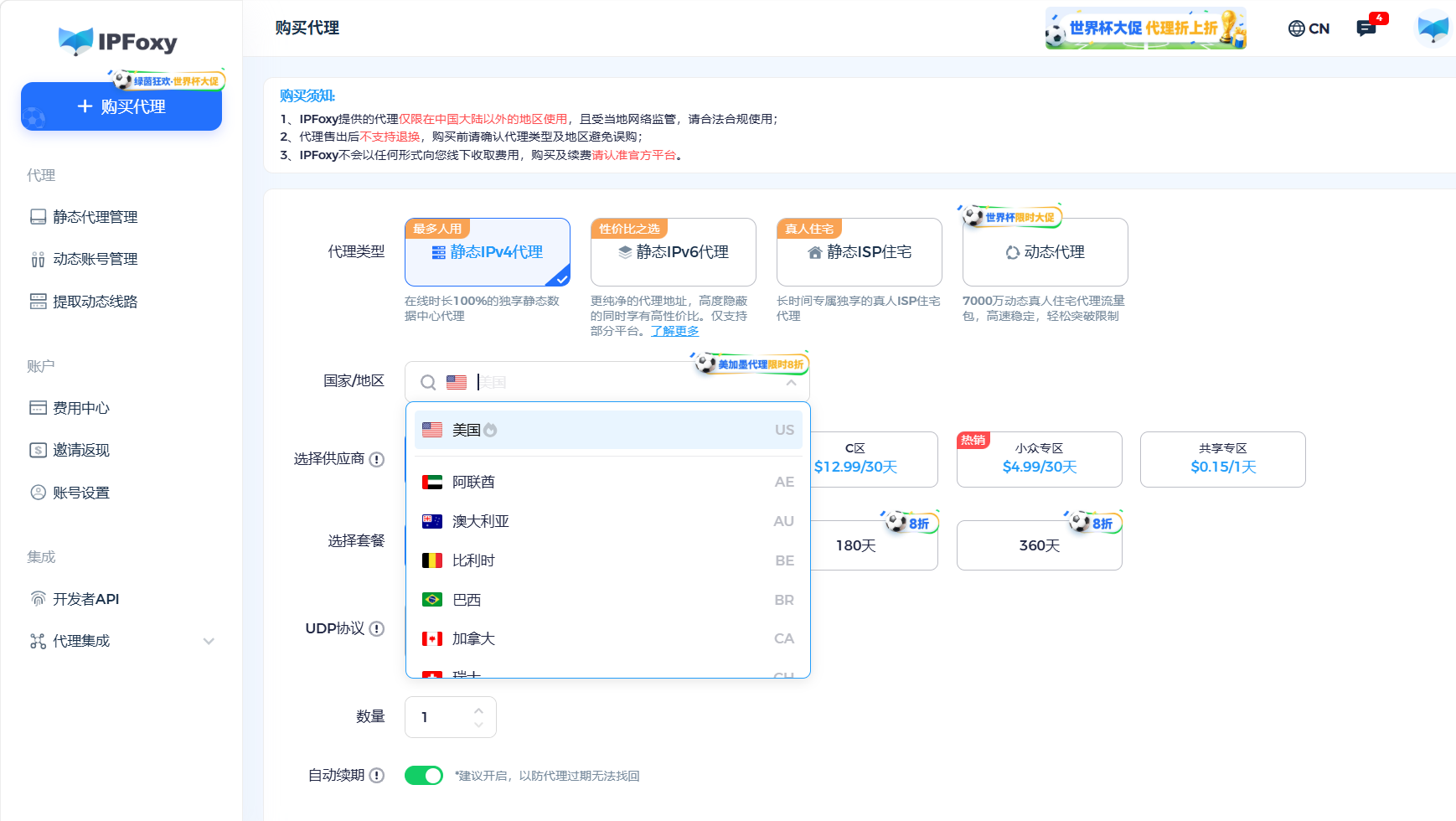Open the messages notification icon
The height and width of the screenshot is (821, 1456).
pos(1366,28)
